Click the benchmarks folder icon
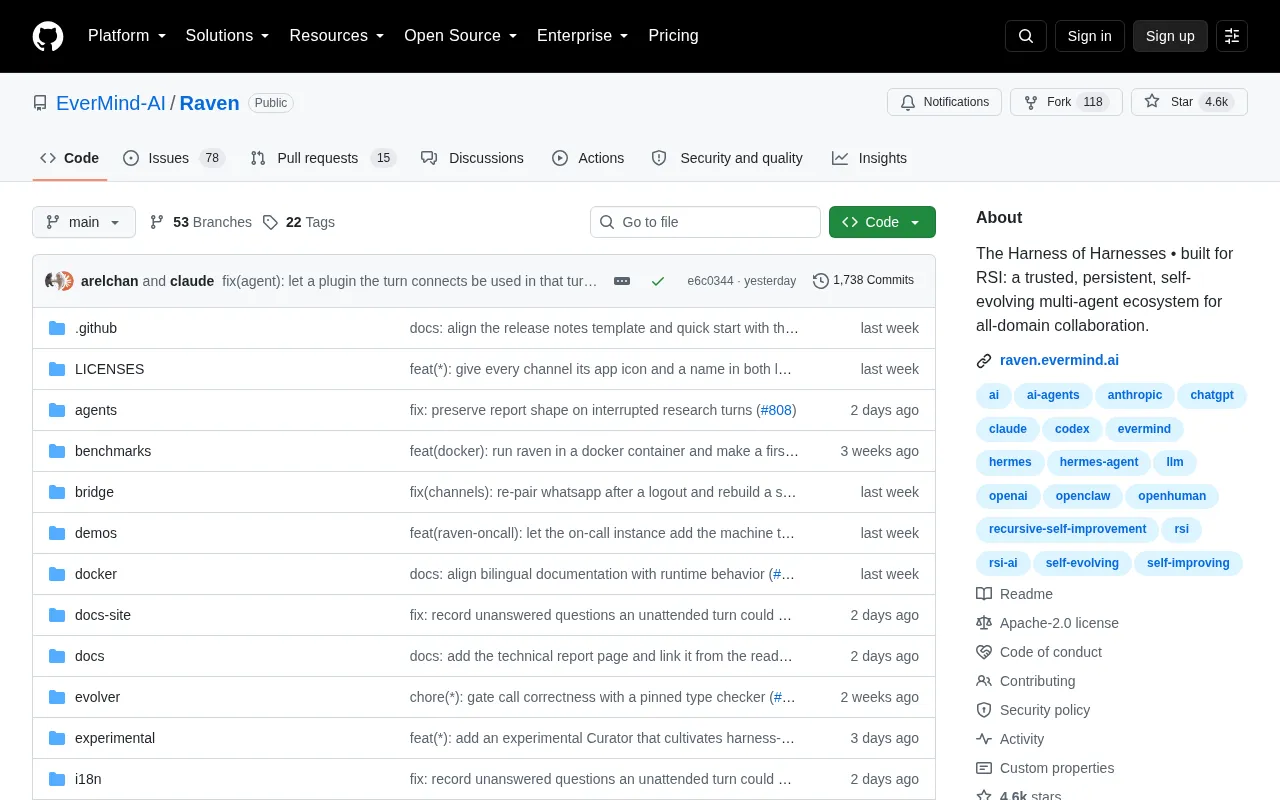 click(57, 451)
